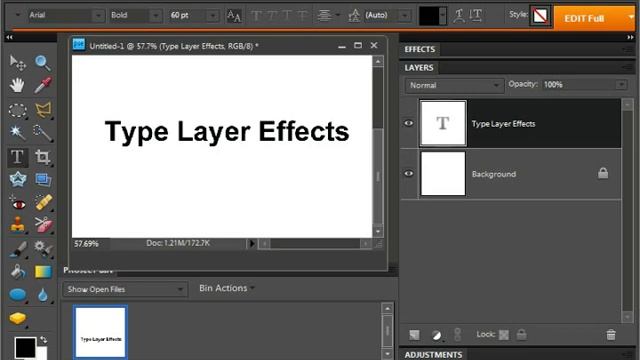Select the Smart Brush gear tool
The width and height of the screenshot is (640, 360).
point(42,249)
